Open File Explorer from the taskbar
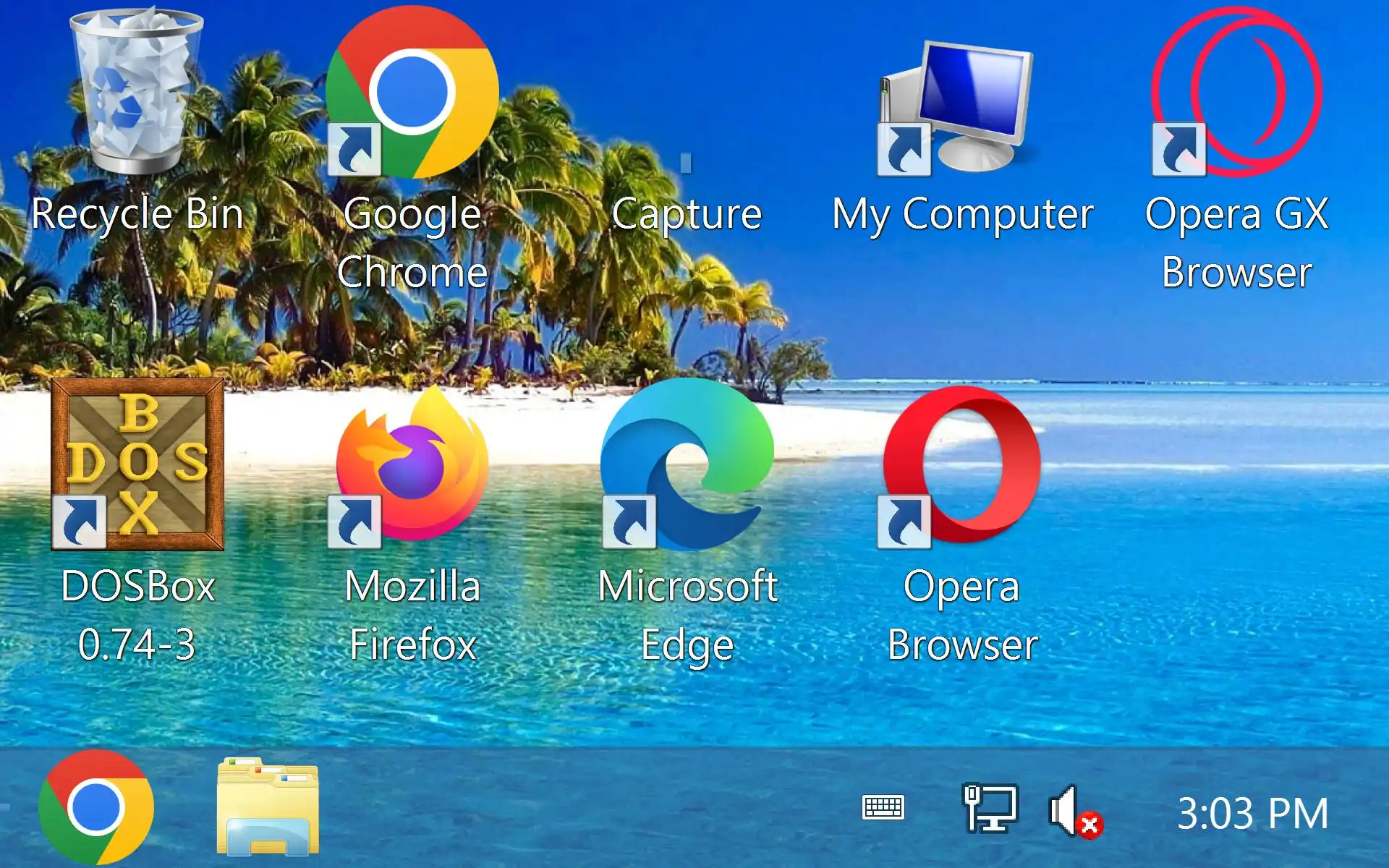The width and height of the screenshot is (1389, 868). 268,807
